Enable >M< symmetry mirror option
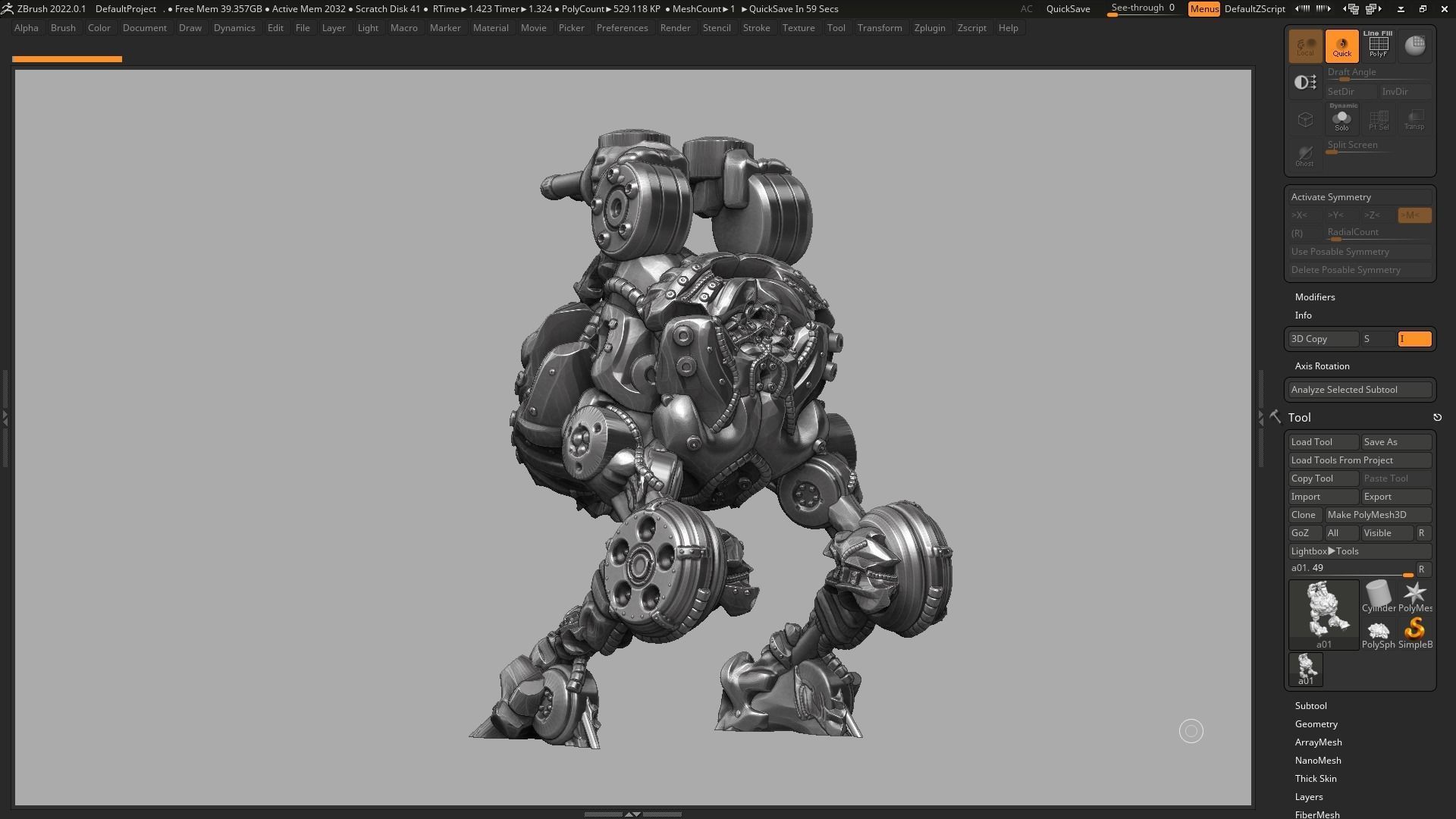The width and height of the screenshot is (1456, 819). click(1413, 215)
